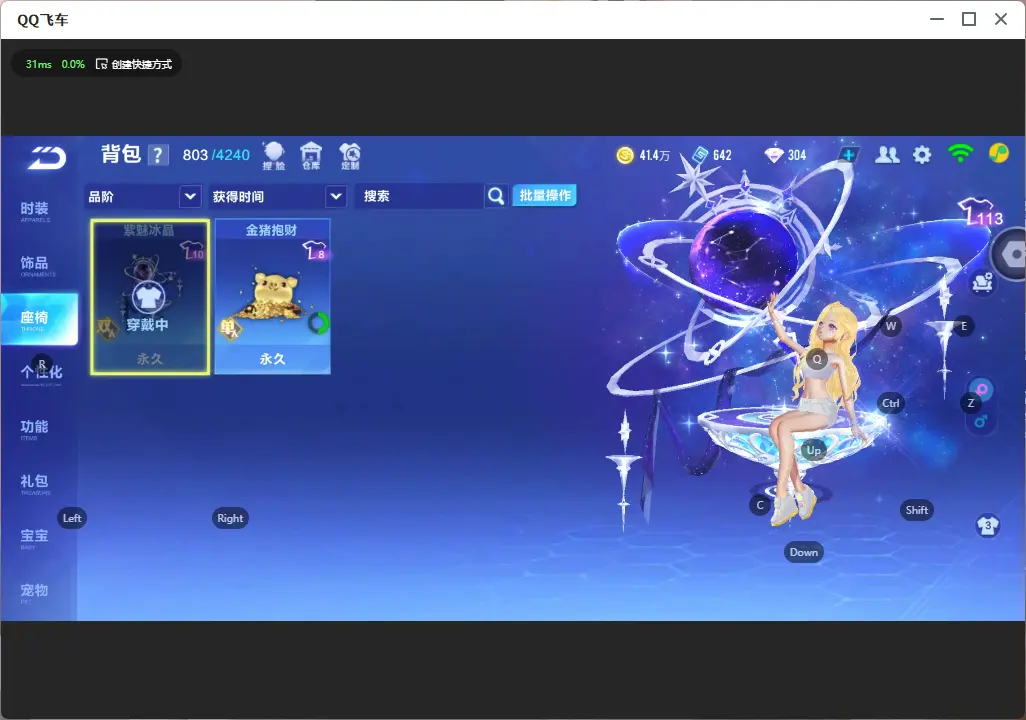
Task: Switch to the female gender symbol
Action: (982, 390)
